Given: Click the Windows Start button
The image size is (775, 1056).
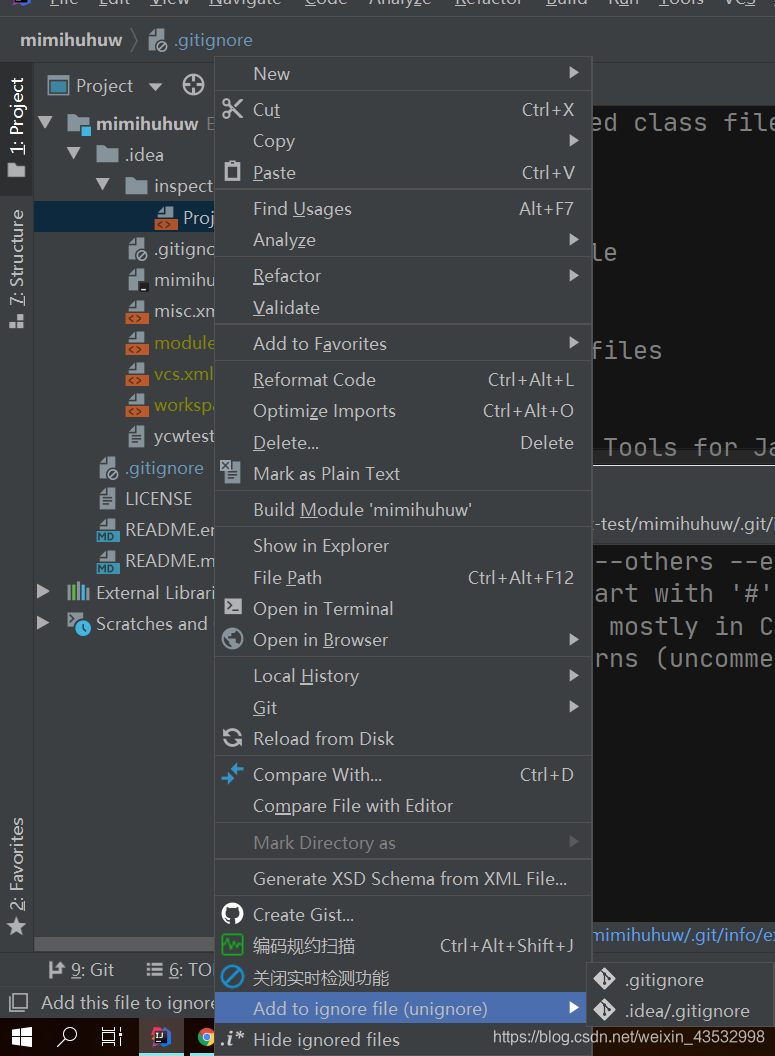Looking at the screenshot, I should point(22,1036).
